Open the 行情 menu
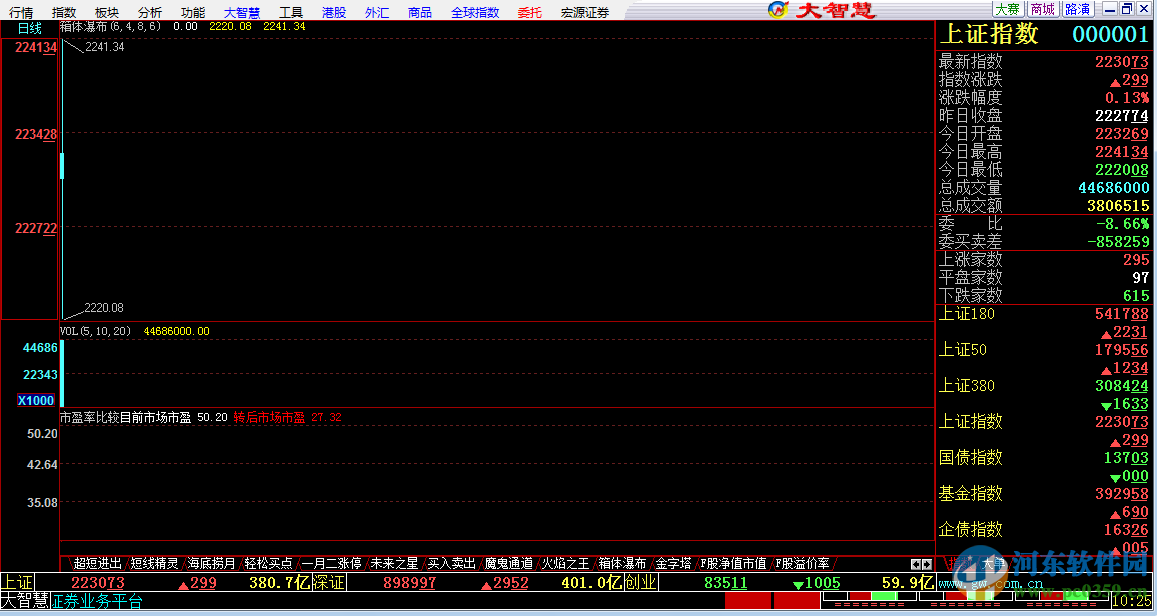The height and width of the screenshot is (616, 1157). [21, 12]
